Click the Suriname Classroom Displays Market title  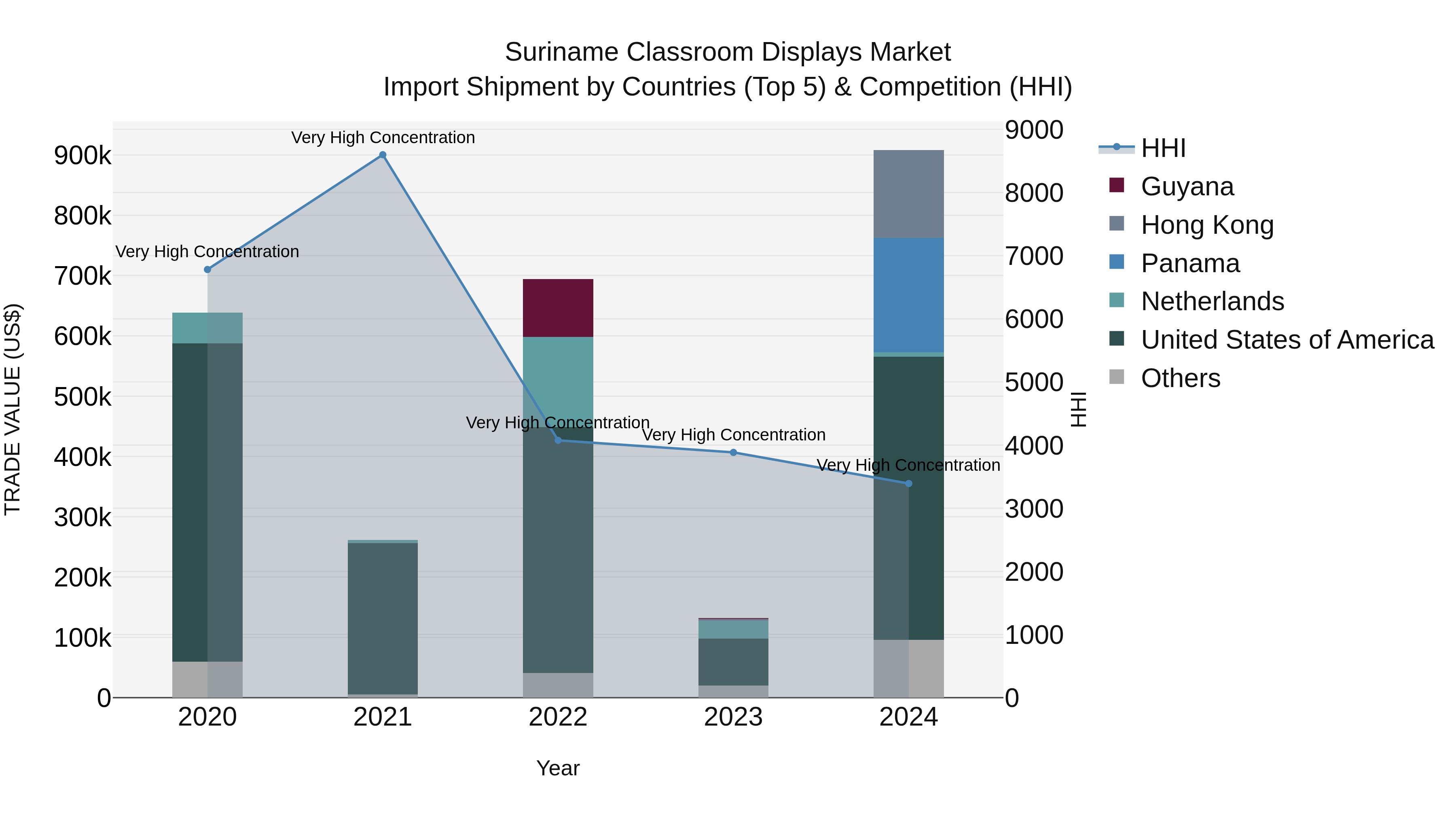click(728, 52)
